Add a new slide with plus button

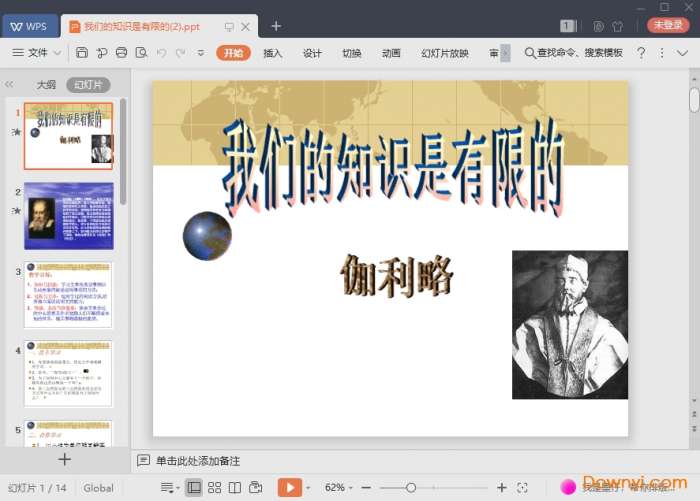tap(64, 459)
